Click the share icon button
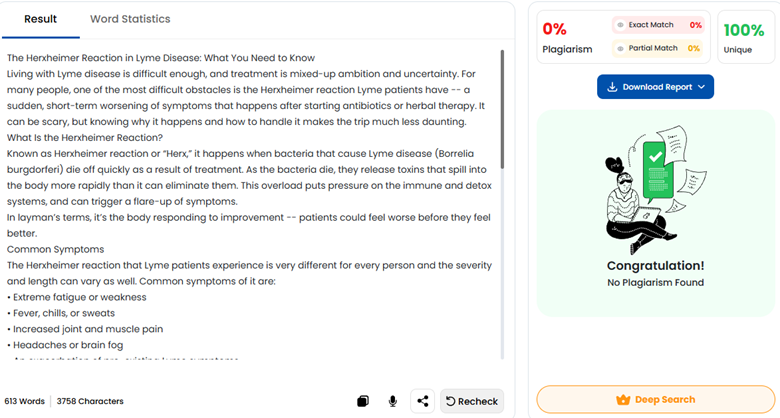The image size is (780, 418). pos(423,401)
